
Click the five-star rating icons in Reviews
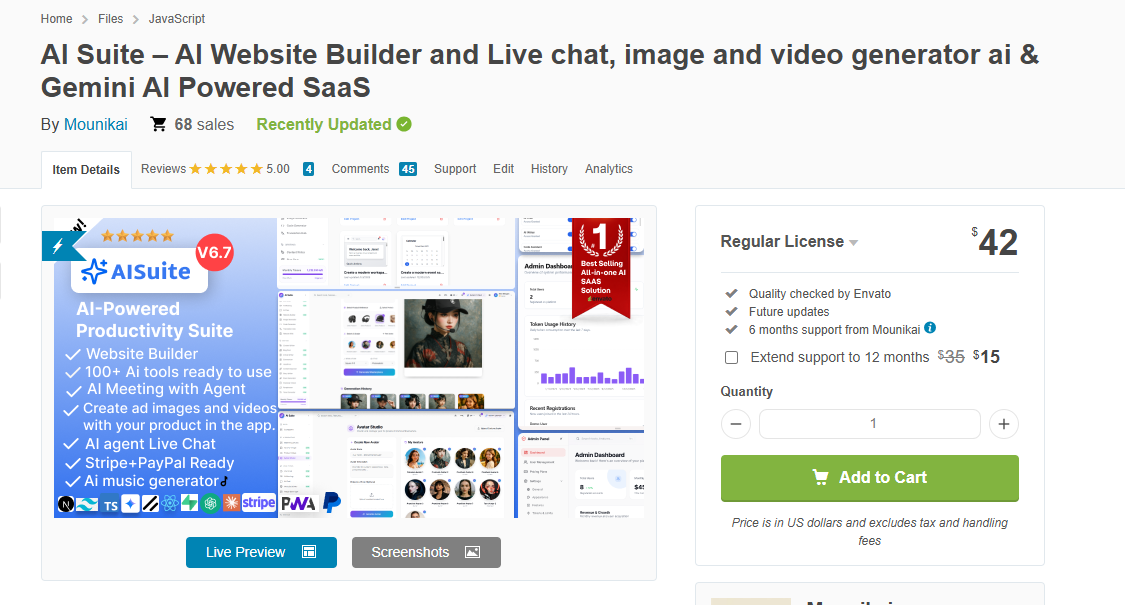[226, 169]
